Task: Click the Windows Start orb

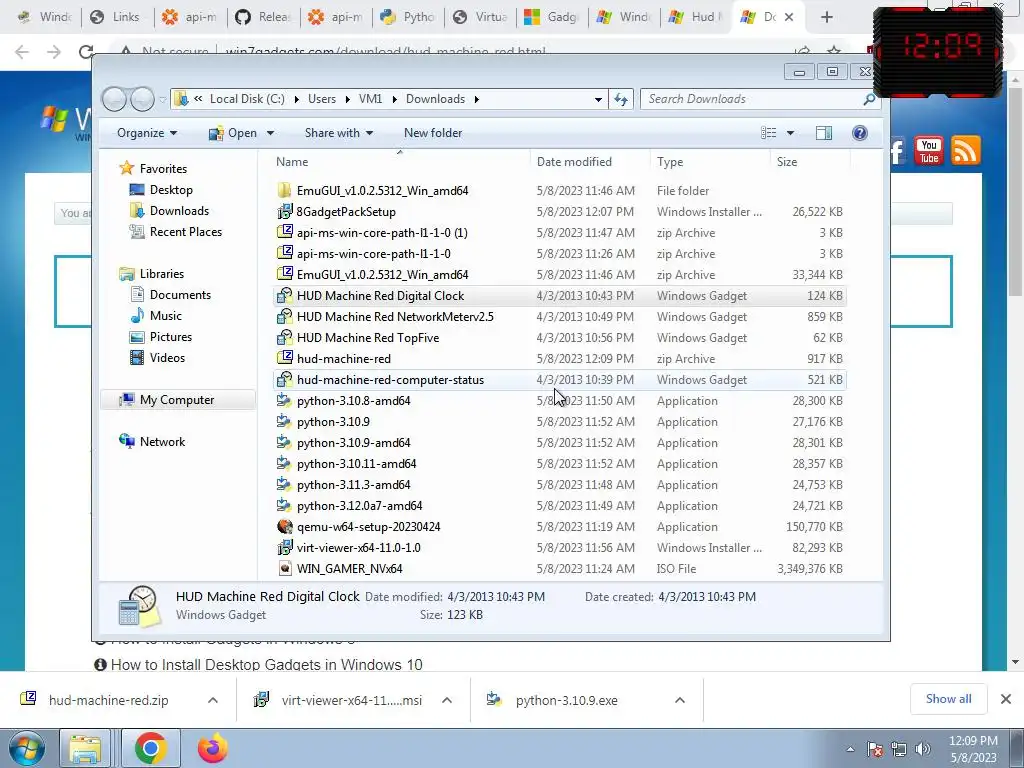Action: pyautogui.click(x=26, y=748)
